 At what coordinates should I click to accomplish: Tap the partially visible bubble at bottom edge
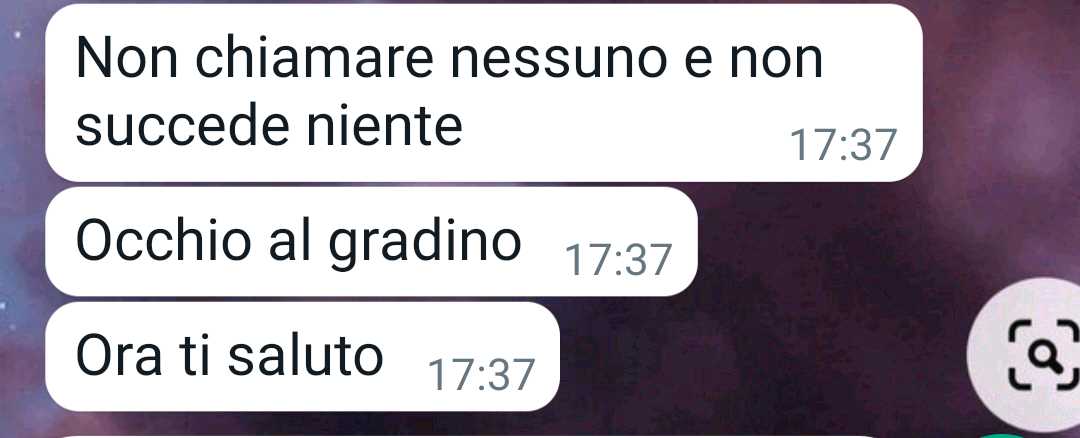click(x=470, y=435)
